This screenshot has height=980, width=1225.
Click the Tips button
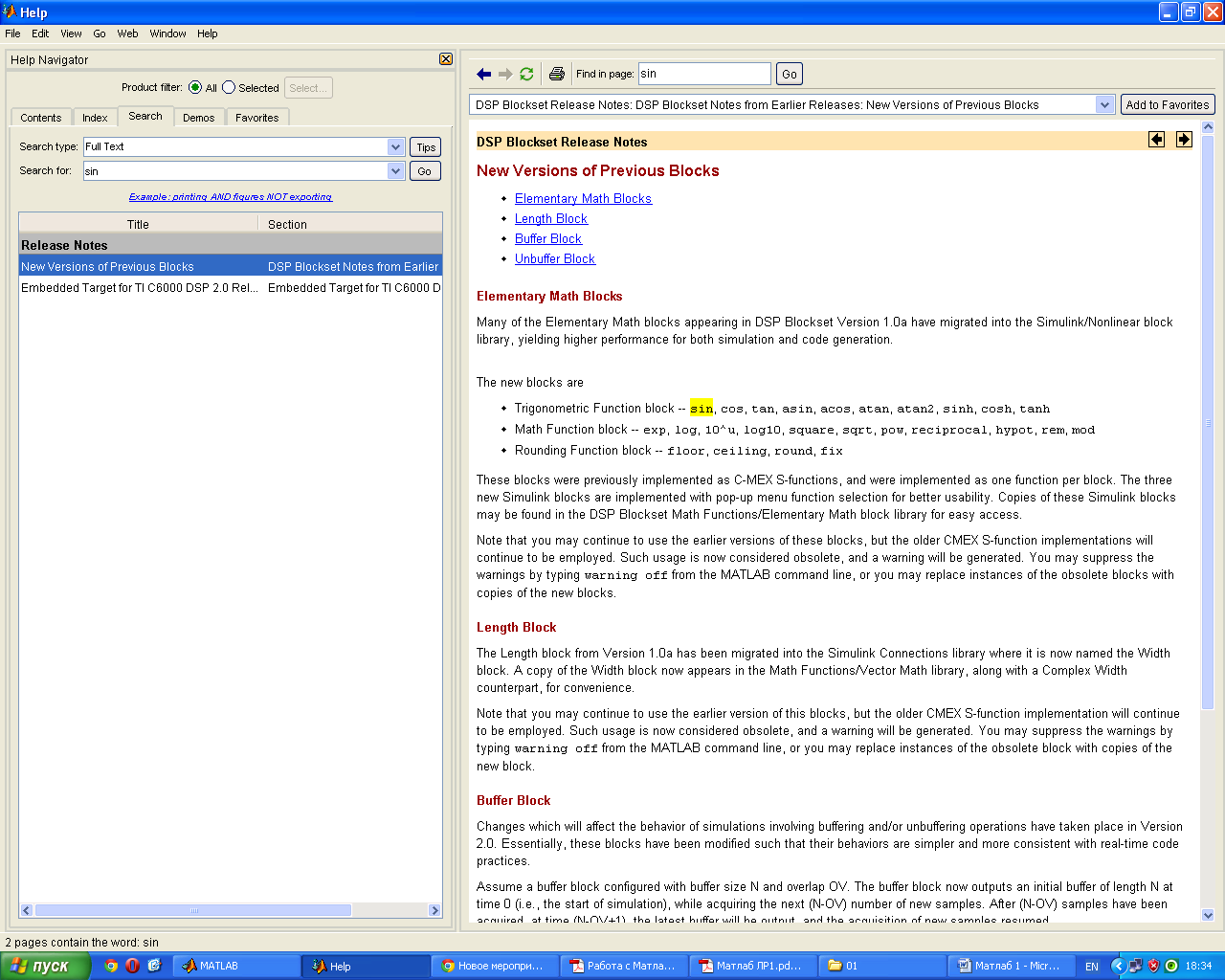click(x=426, y=146)
